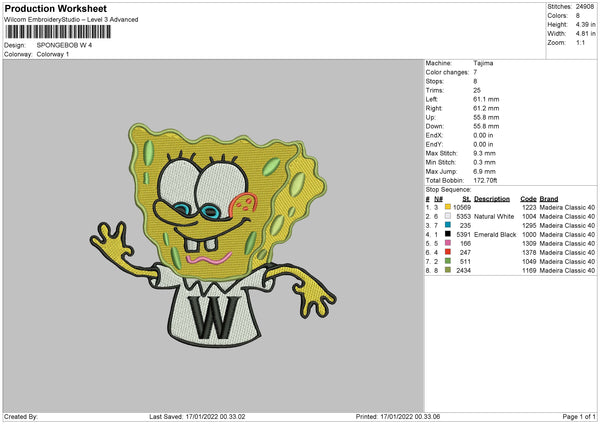This screenshot has height=424, width=600.
Task: Click the "Description" column header
Action: point(492,199)
